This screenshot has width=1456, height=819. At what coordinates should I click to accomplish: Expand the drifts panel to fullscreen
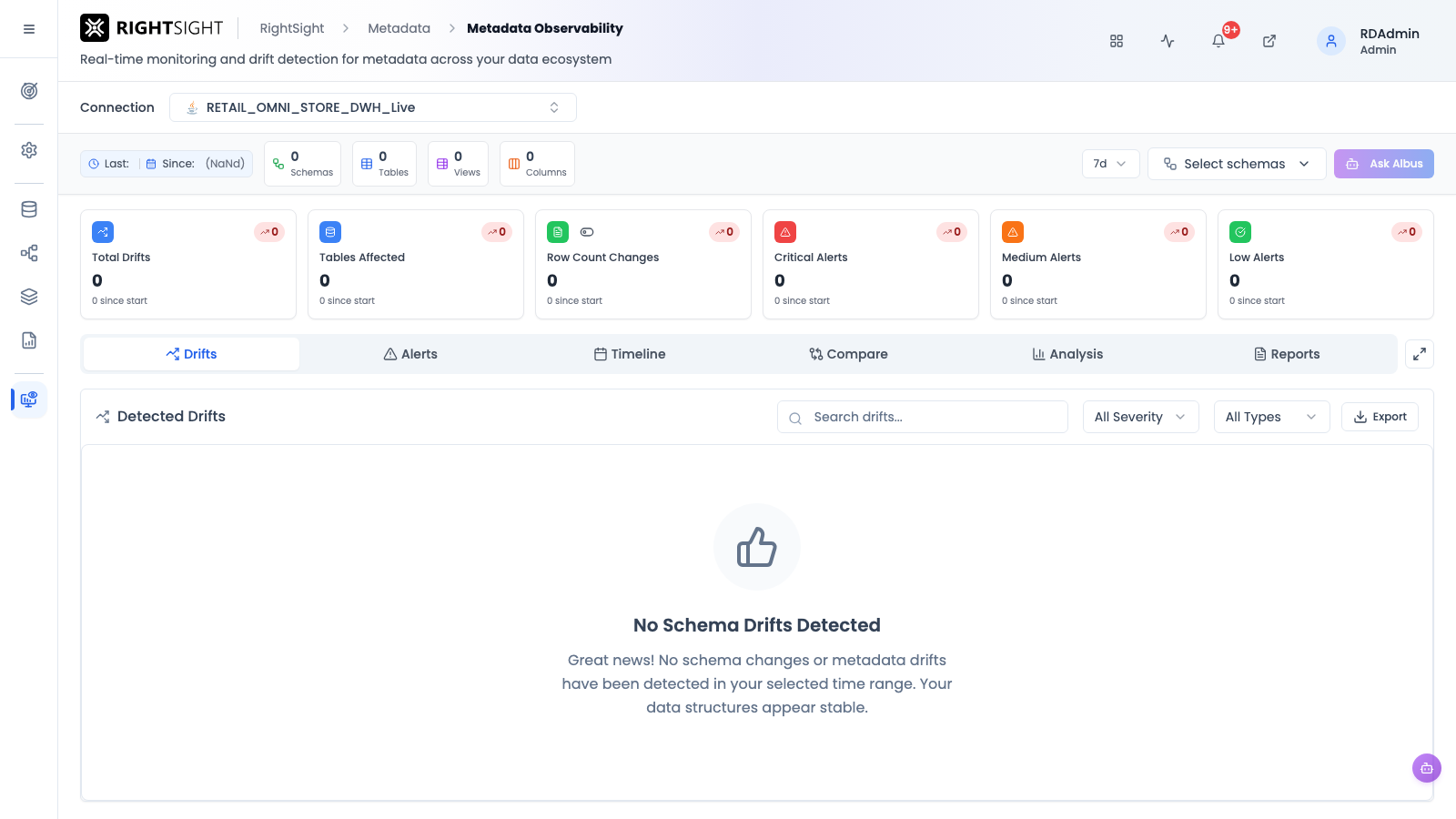click(1420, 354)
